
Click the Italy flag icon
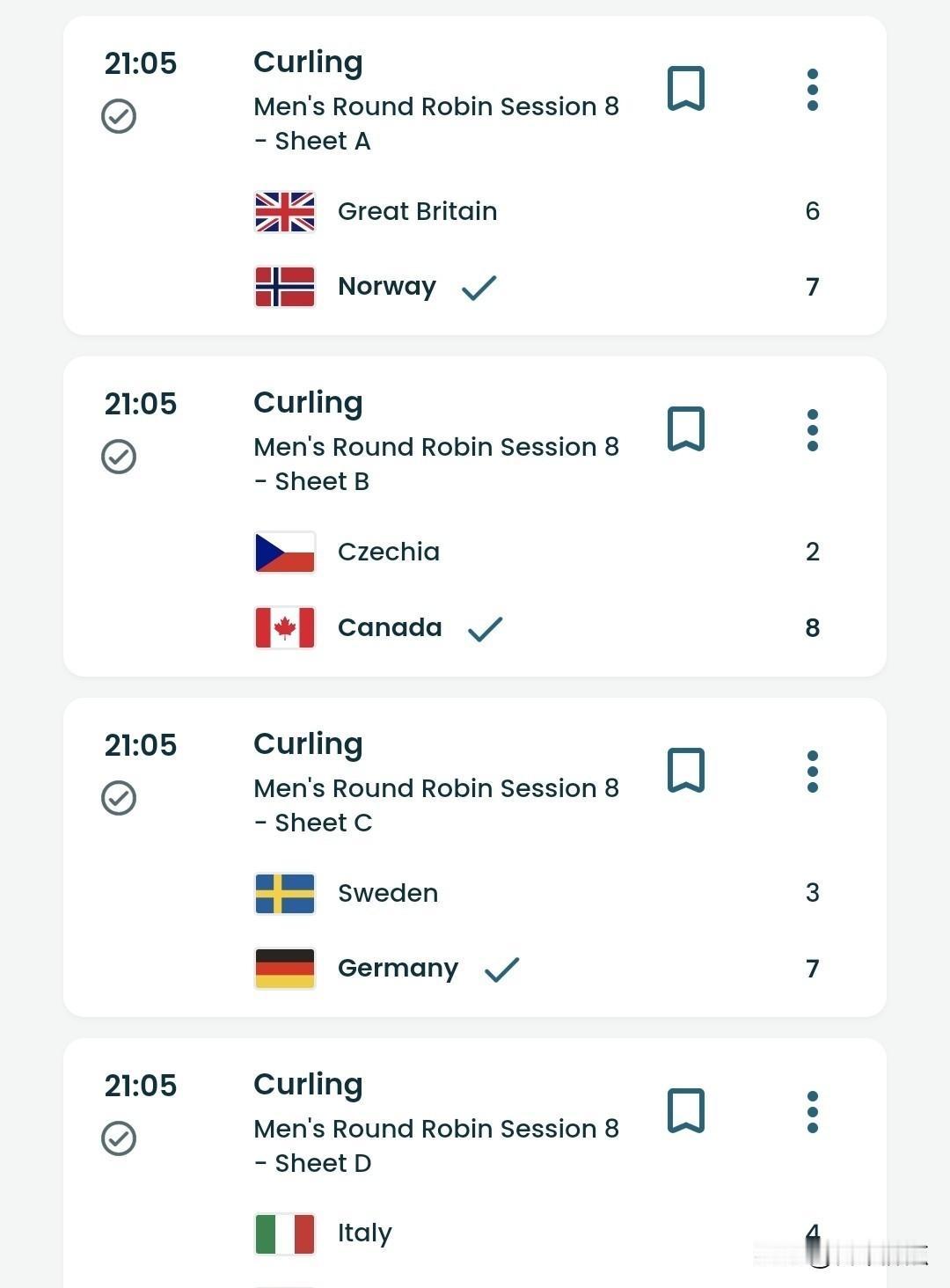click(285, 1233)
